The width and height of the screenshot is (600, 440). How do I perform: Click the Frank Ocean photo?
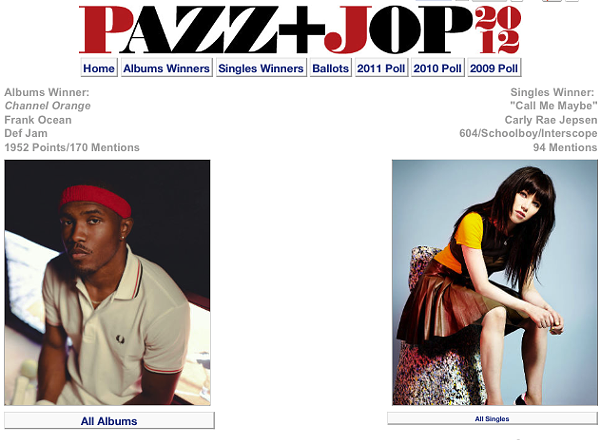click(x=107, y=282)
